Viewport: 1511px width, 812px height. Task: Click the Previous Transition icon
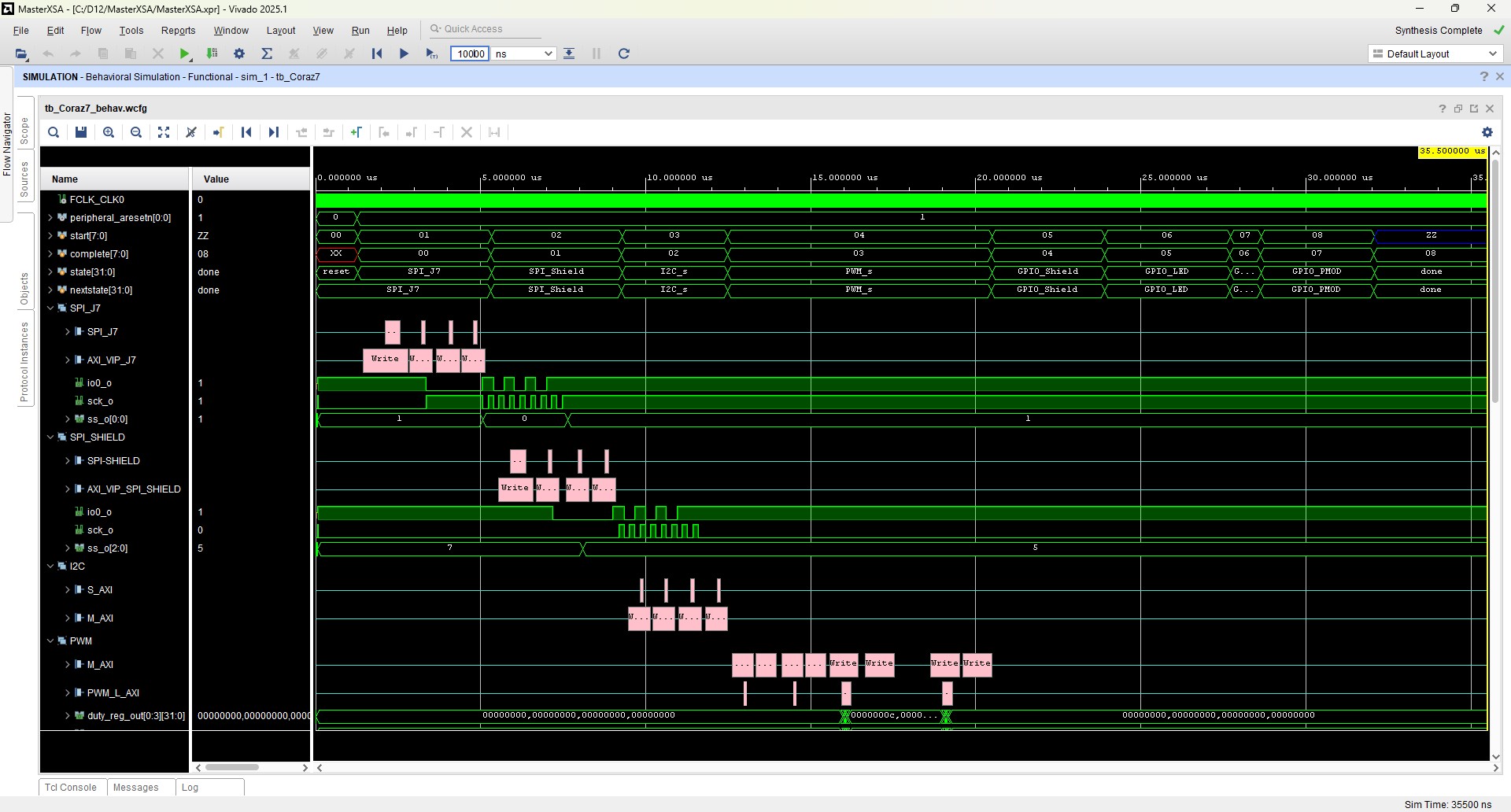(x=301, y=132)
